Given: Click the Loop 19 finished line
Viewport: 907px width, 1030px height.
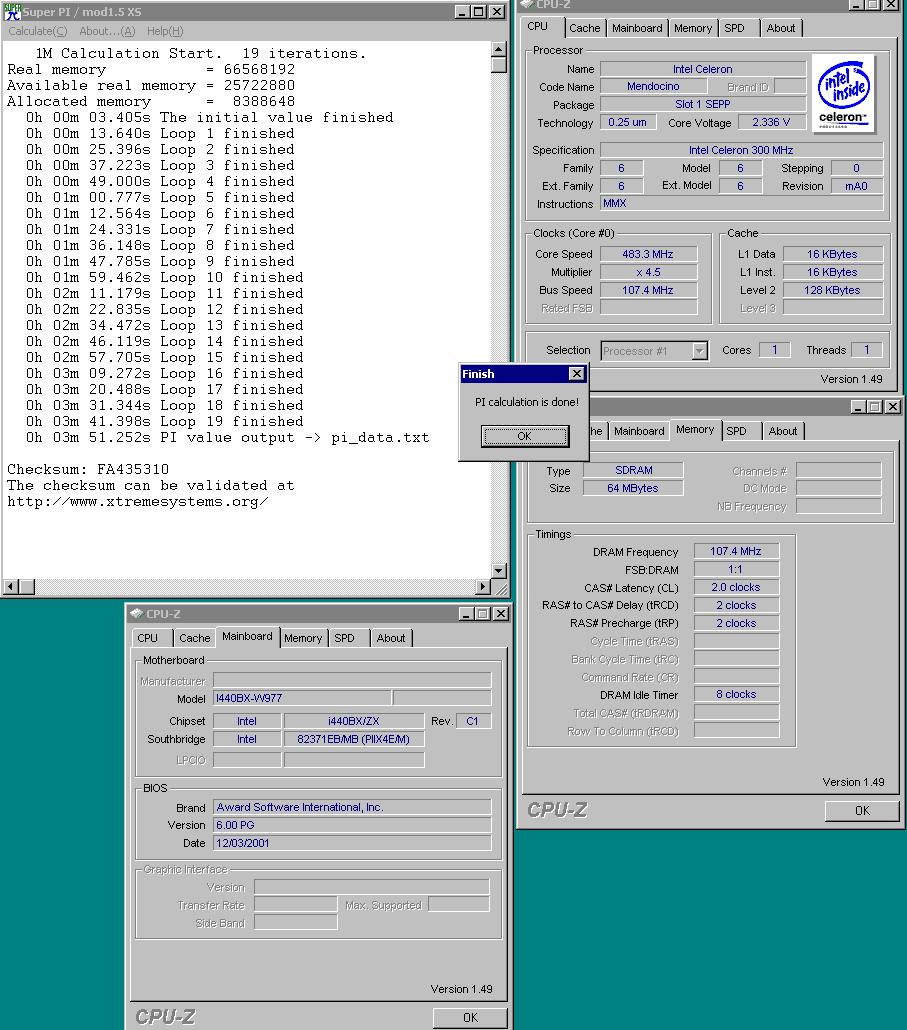Looking at the screenshot, I should click(164, 422).
